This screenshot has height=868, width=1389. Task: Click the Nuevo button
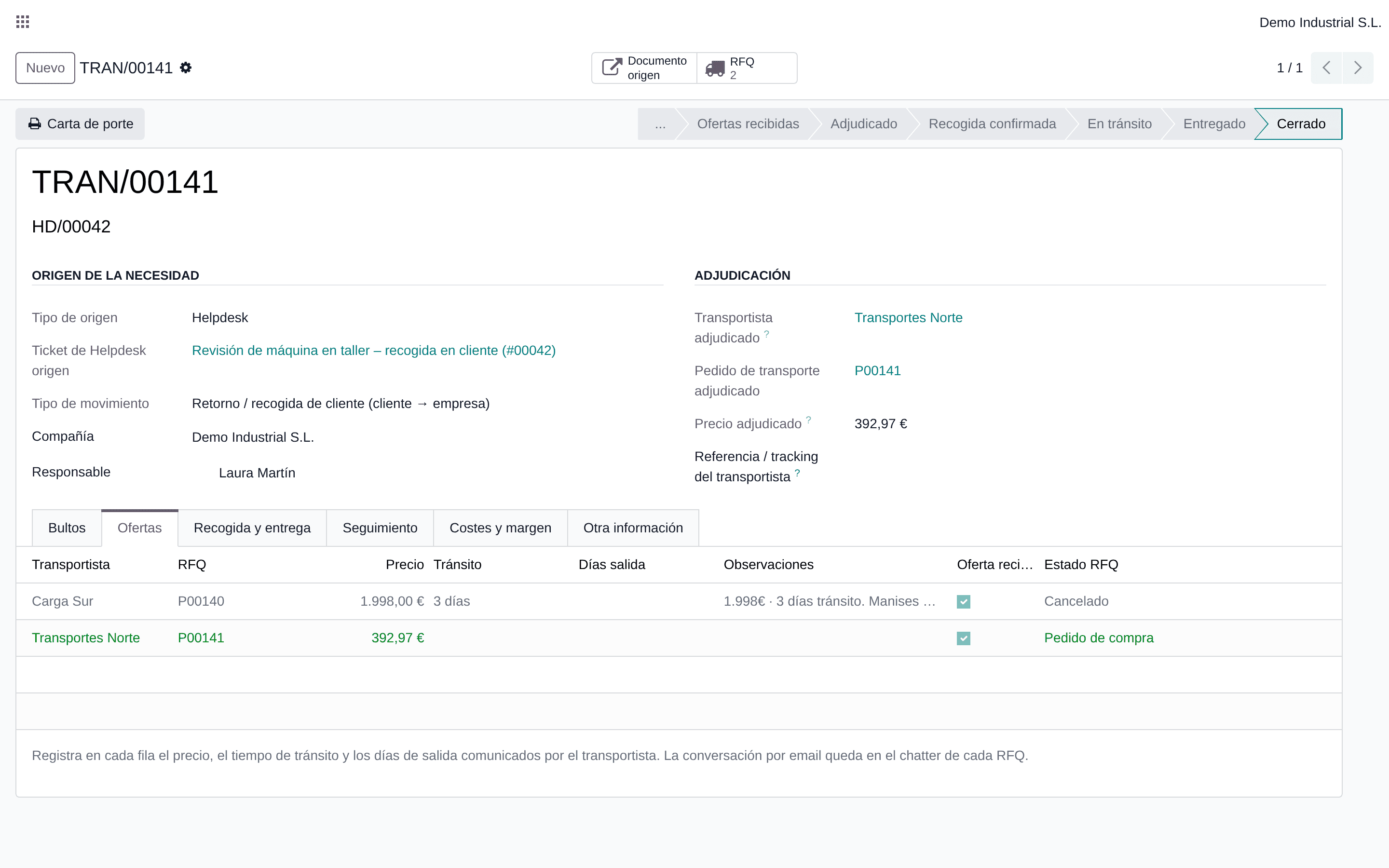(x=45, y=68)
